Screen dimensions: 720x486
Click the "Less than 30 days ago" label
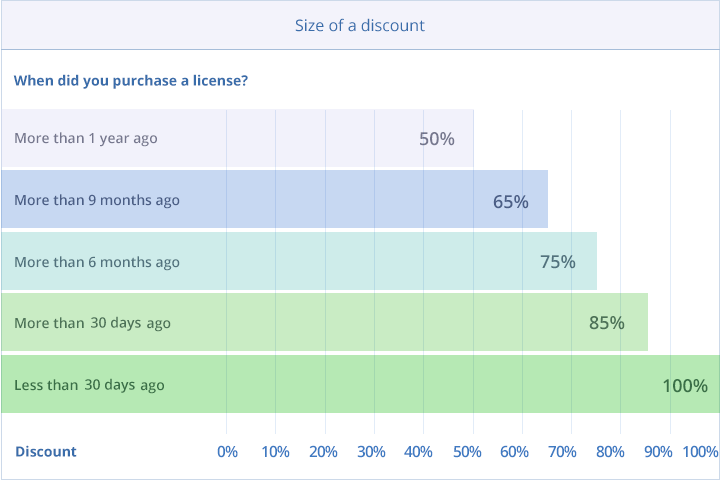pyautogui.click(x=89, y=385)
